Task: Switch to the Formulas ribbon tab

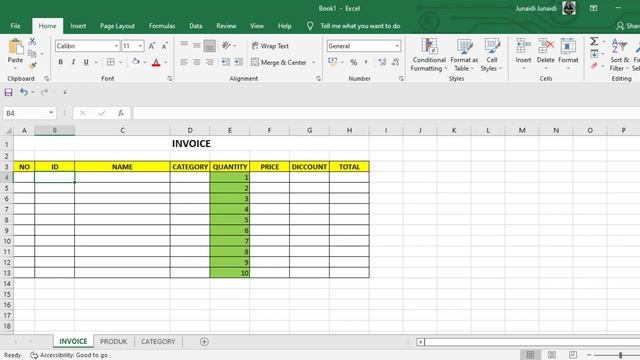Action: coord(162,26)
